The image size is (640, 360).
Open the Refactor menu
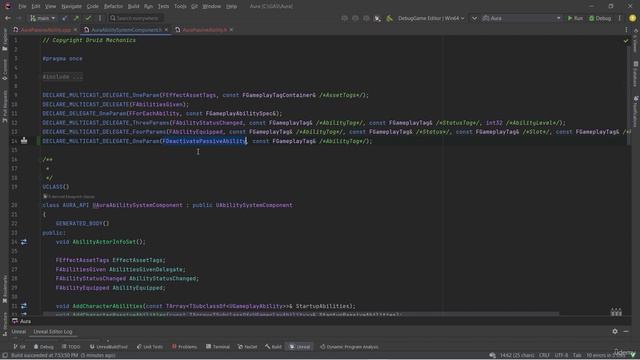point(113,6)
